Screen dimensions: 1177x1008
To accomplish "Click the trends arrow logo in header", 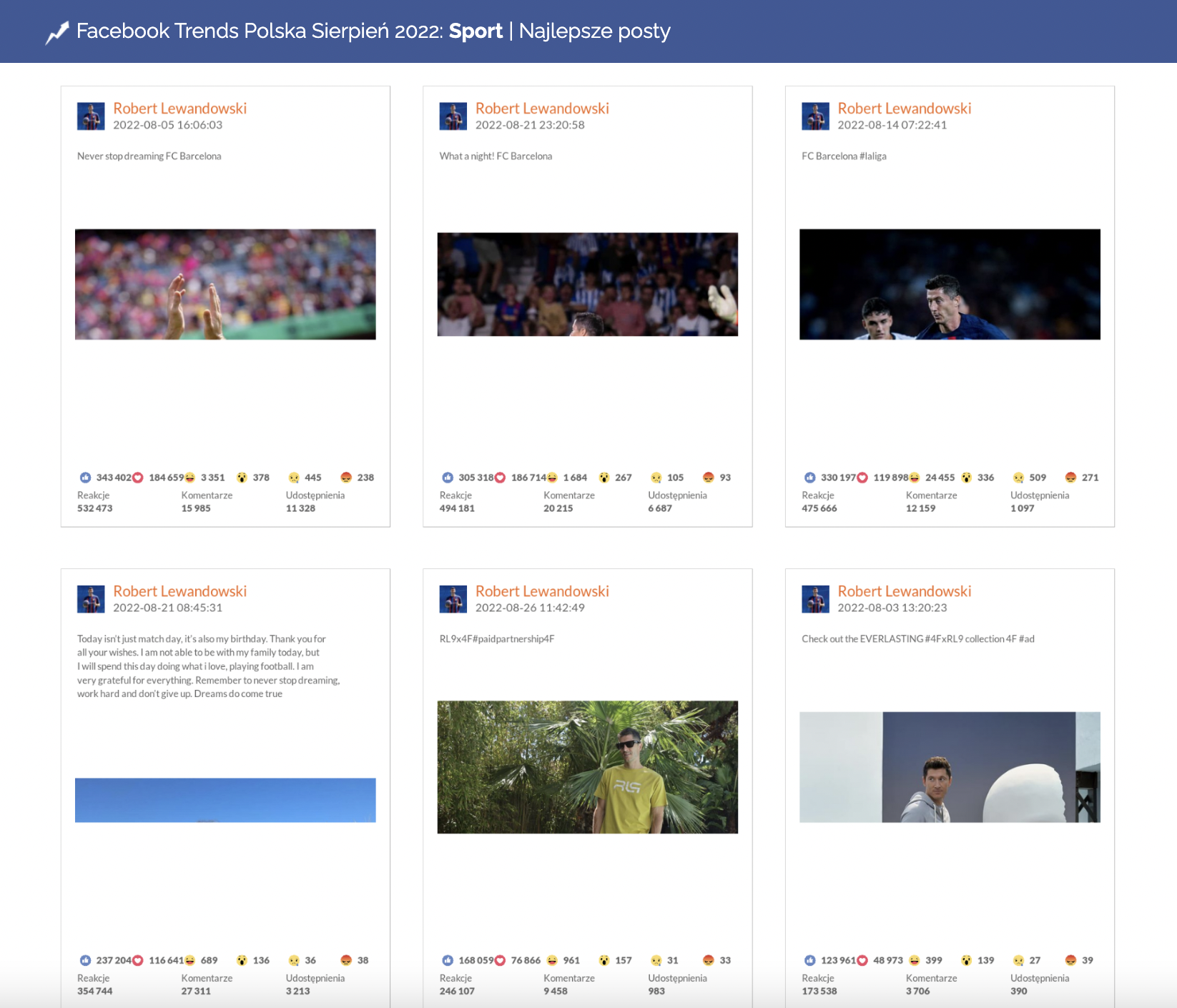I will [x=57, y=32].
